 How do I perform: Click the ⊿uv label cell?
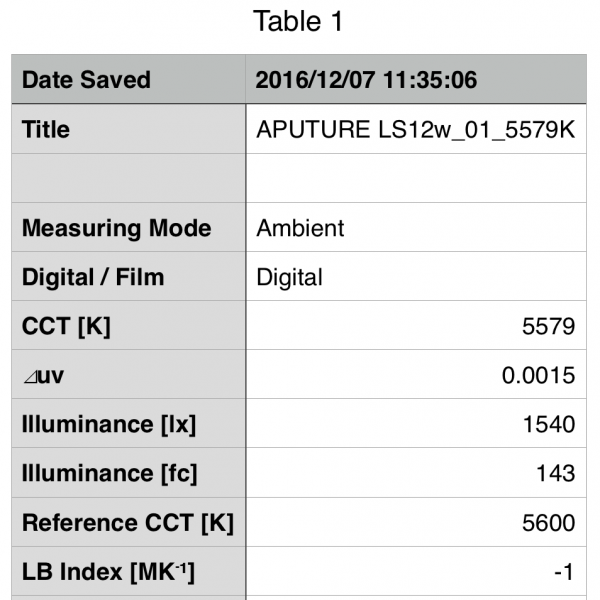click(128, 375)
